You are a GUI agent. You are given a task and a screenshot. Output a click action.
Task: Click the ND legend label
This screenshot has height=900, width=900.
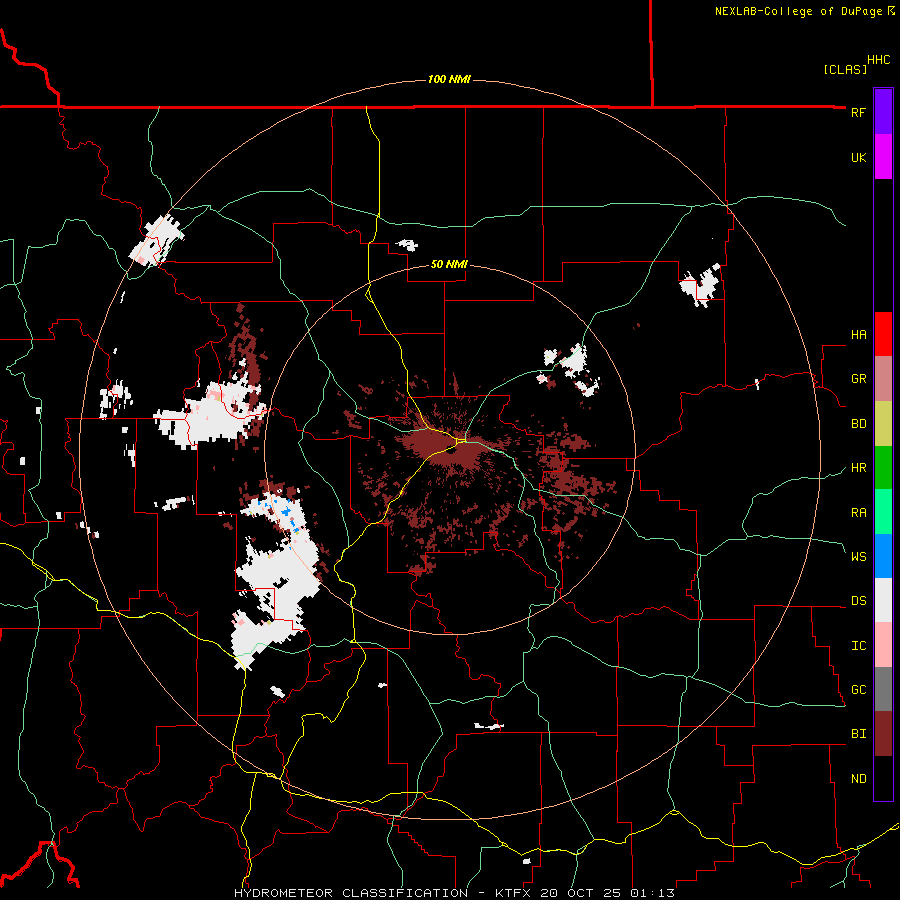coord(858,779)
